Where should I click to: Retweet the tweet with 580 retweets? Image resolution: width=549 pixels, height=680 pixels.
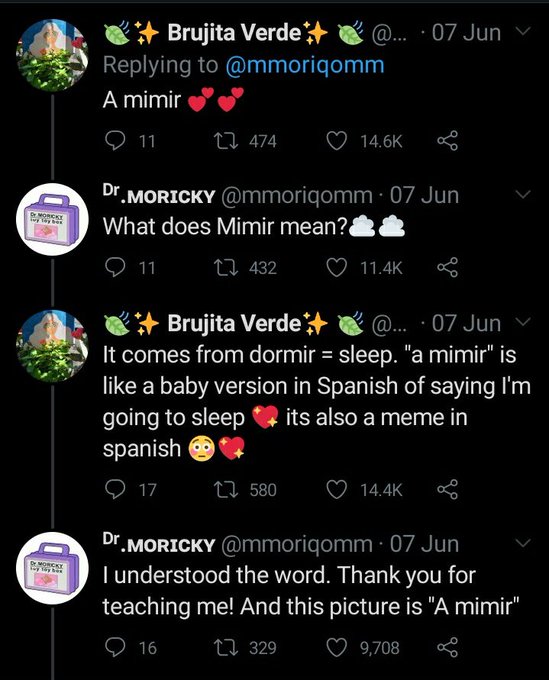click(x=226, y=490)
